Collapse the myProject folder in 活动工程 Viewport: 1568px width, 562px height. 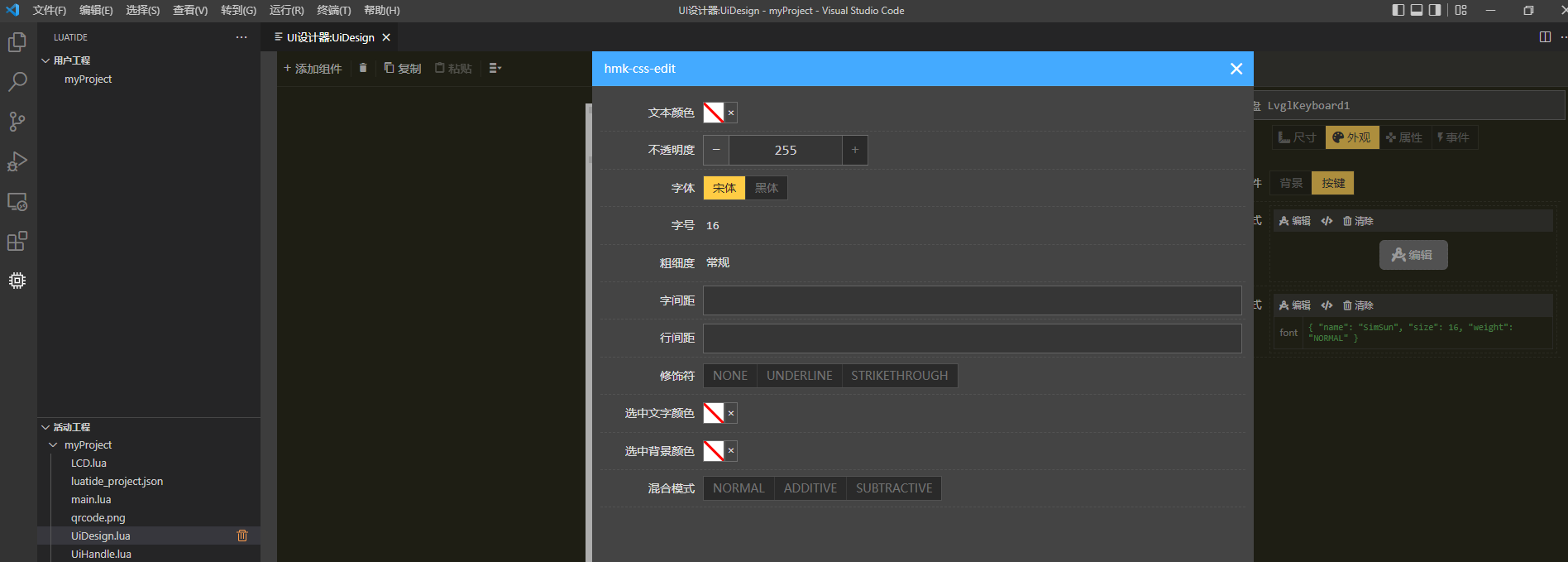[x=54, y=445]
